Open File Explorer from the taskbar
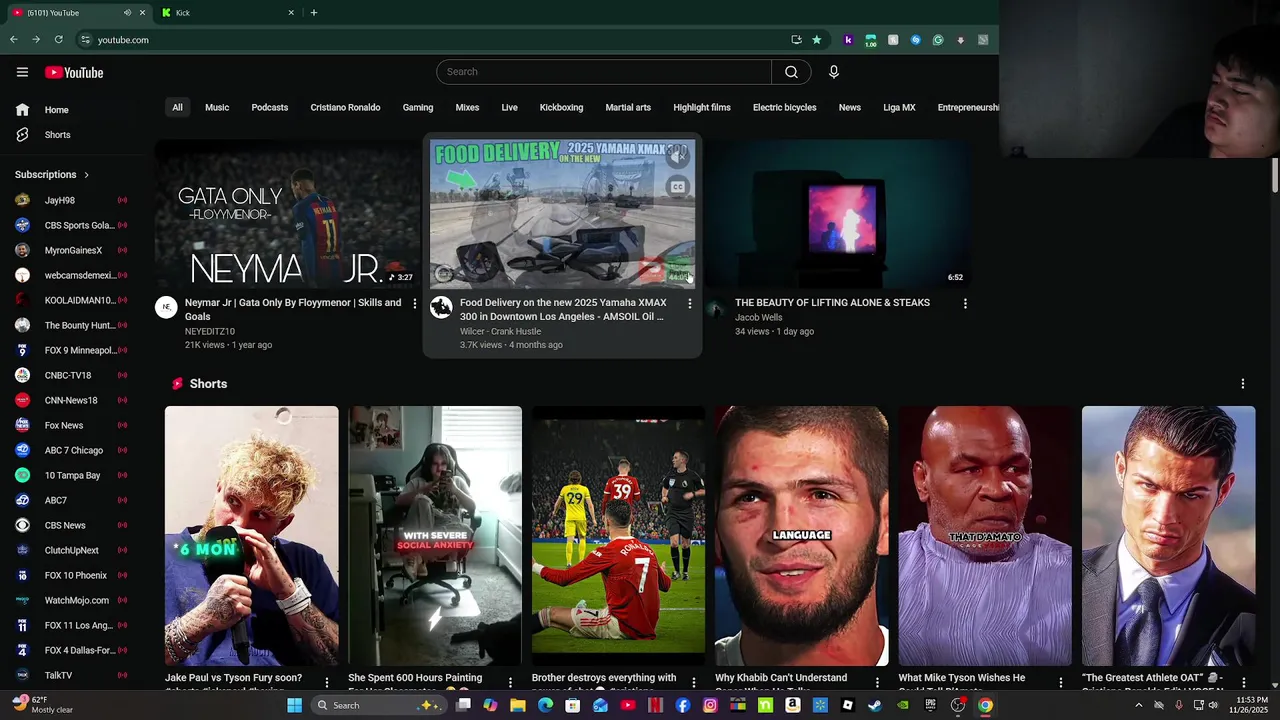The width and height of the screenshot is (1280, 720). (x=518, y=705)
